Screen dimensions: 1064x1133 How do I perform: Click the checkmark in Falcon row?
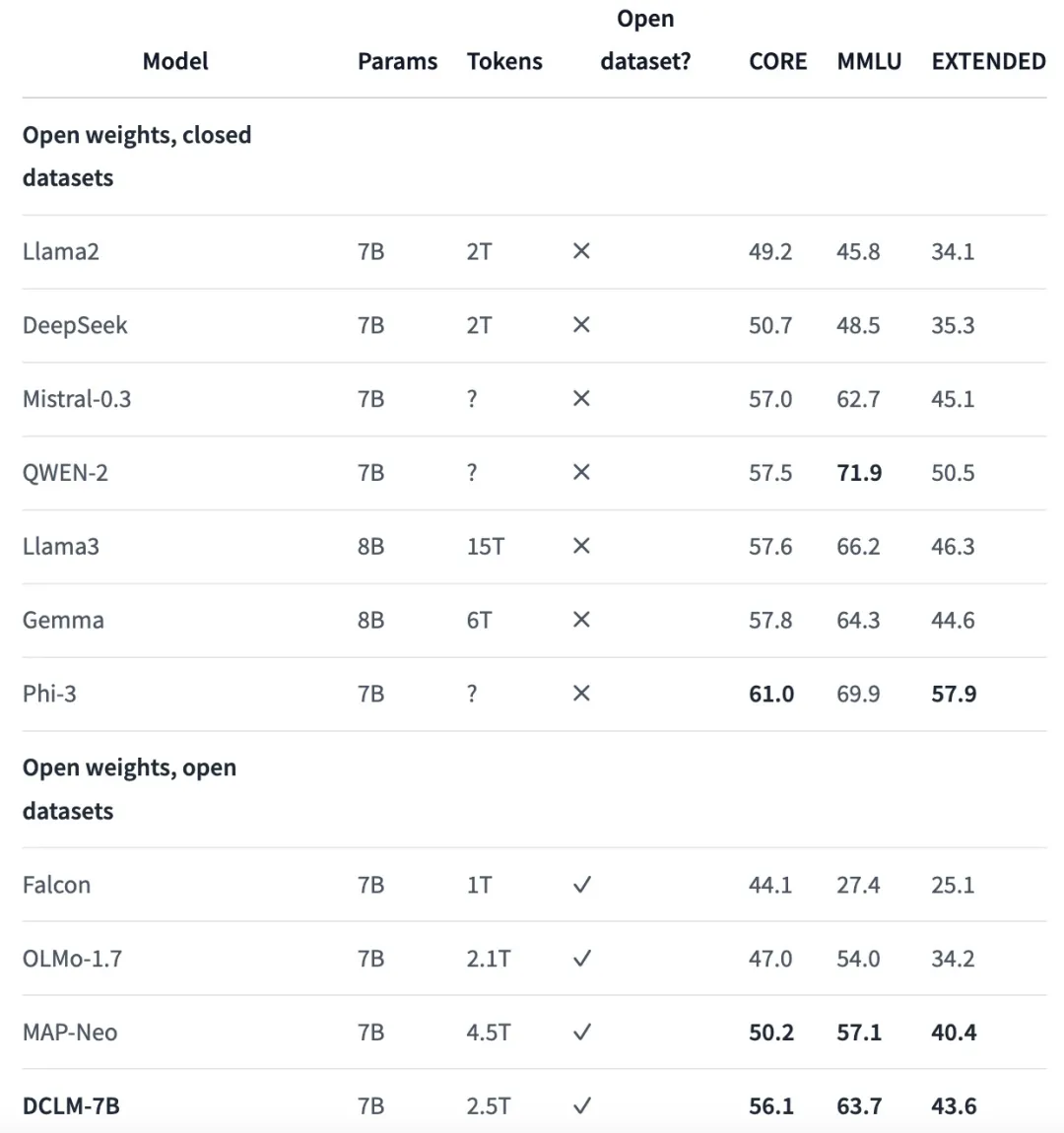pos(581,885)
